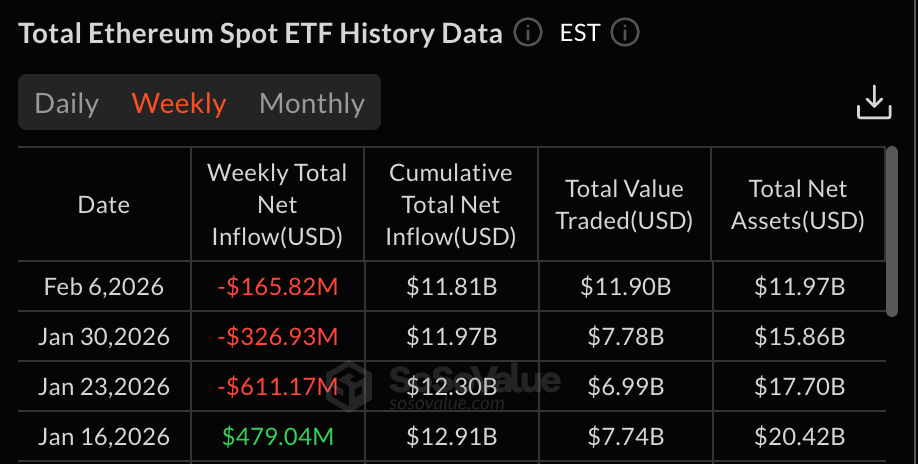This screenshot has height=464, width=918.
Task: Click Total Net Assets column header
Action: 798,205
